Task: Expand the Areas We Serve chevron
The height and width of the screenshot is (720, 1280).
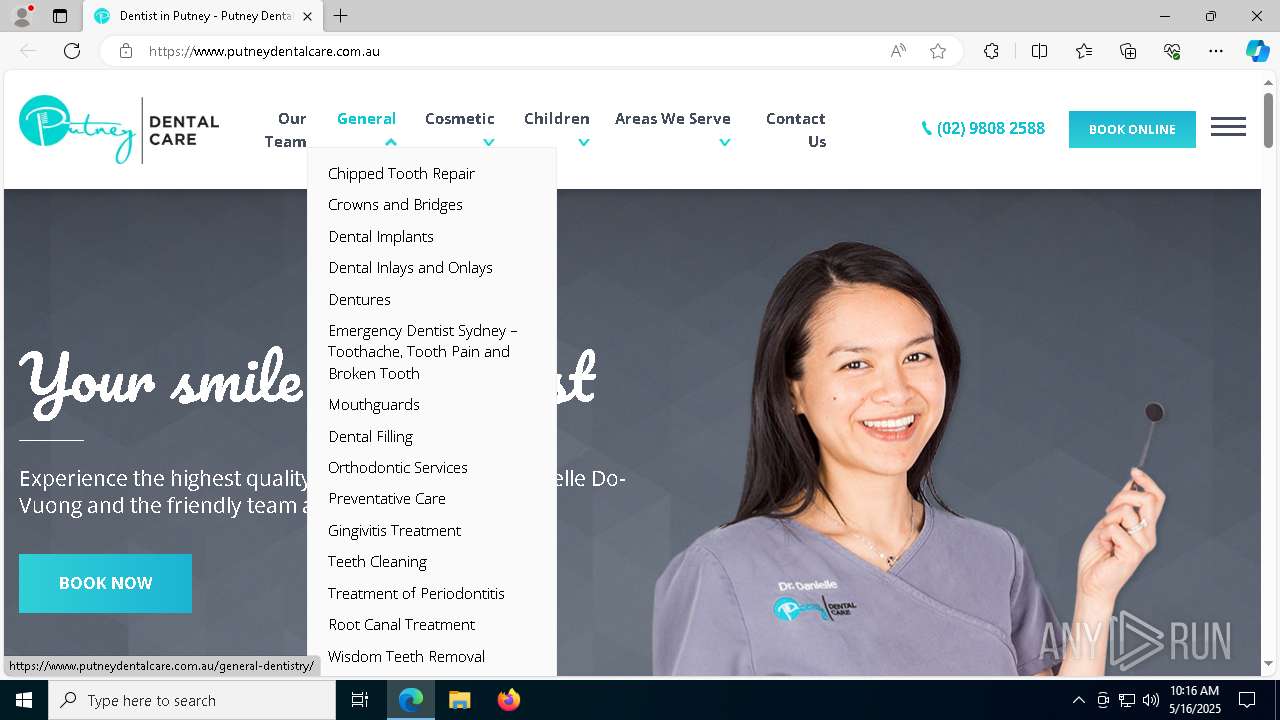Action: point(725,142)
